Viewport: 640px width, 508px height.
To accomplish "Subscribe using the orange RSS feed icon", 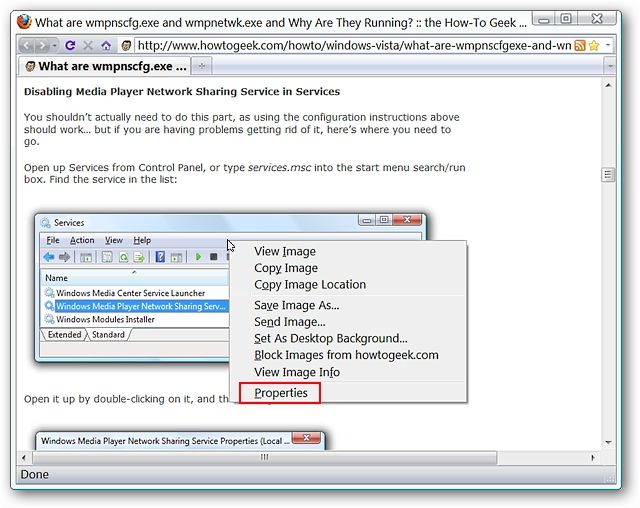I will tap(580, 45).
